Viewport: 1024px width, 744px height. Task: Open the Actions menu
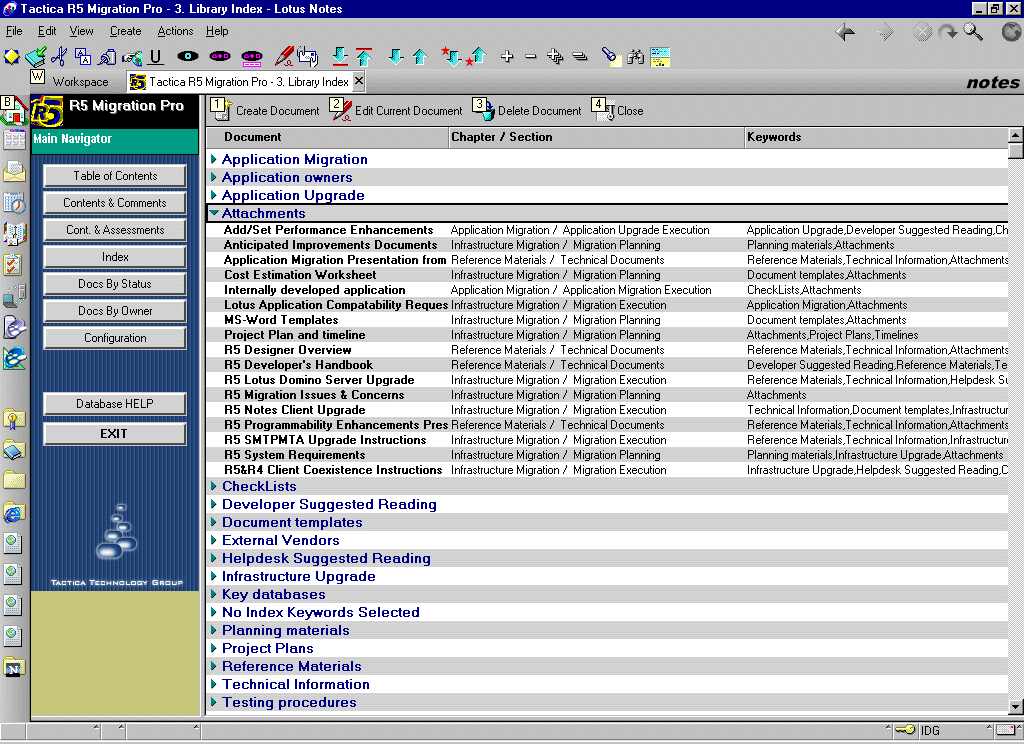pos(175,31)
